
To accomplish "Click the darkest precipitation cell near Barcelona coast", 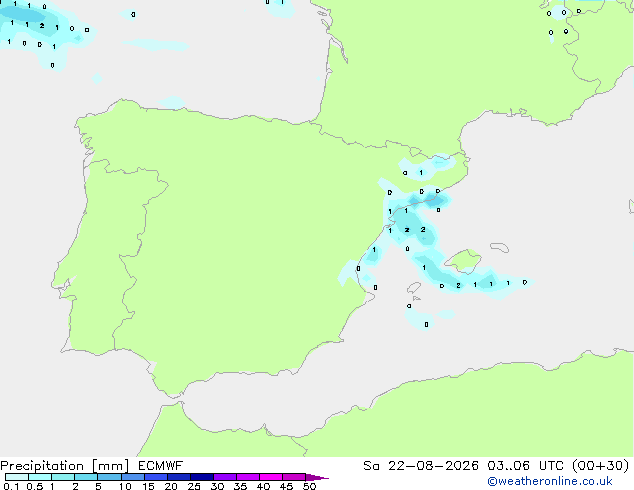I will 433,199.
